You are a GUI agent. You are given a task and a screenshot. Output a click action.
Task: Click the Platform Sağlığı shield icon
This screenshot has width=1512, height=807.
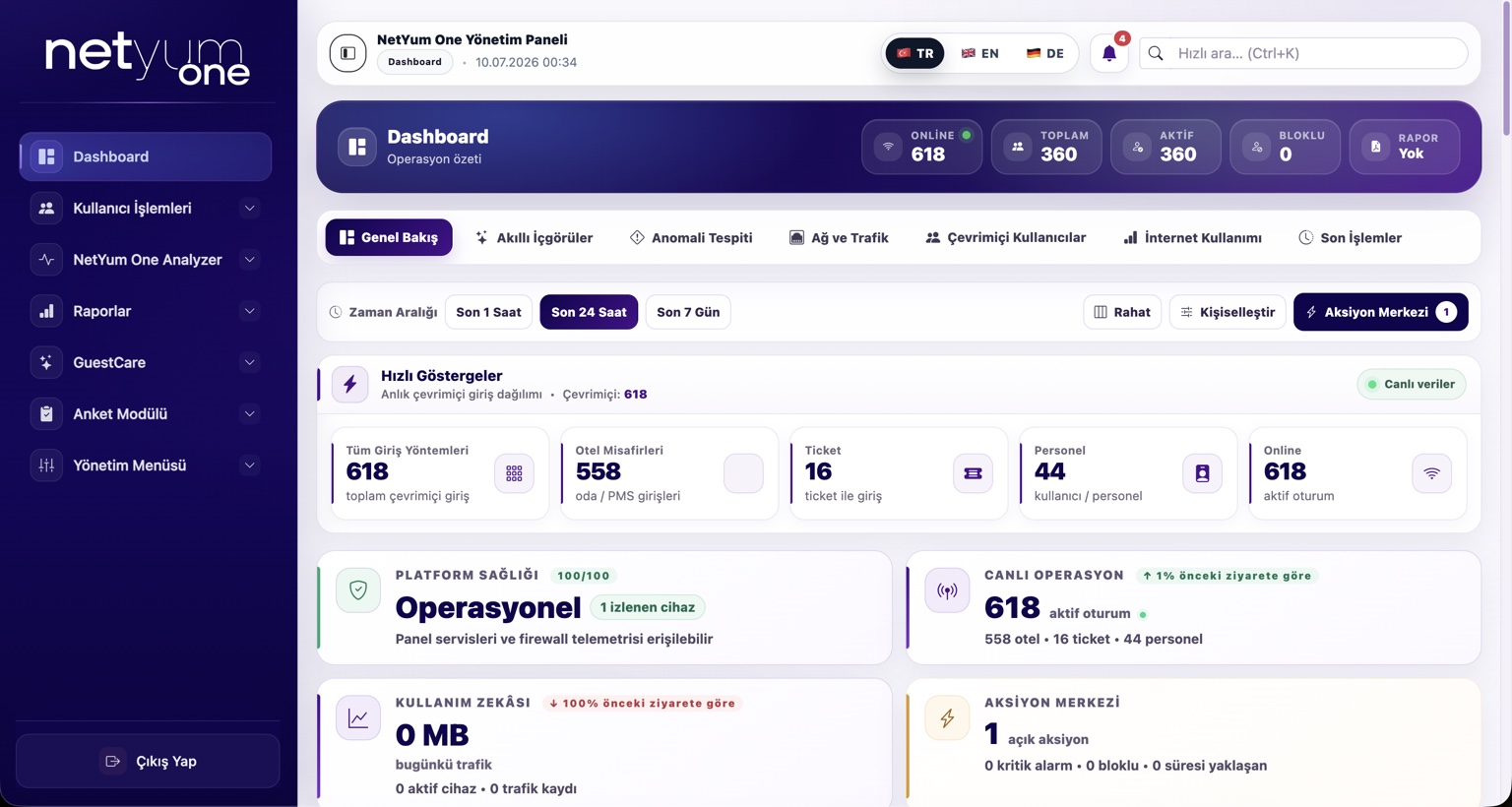pos(358,590)
